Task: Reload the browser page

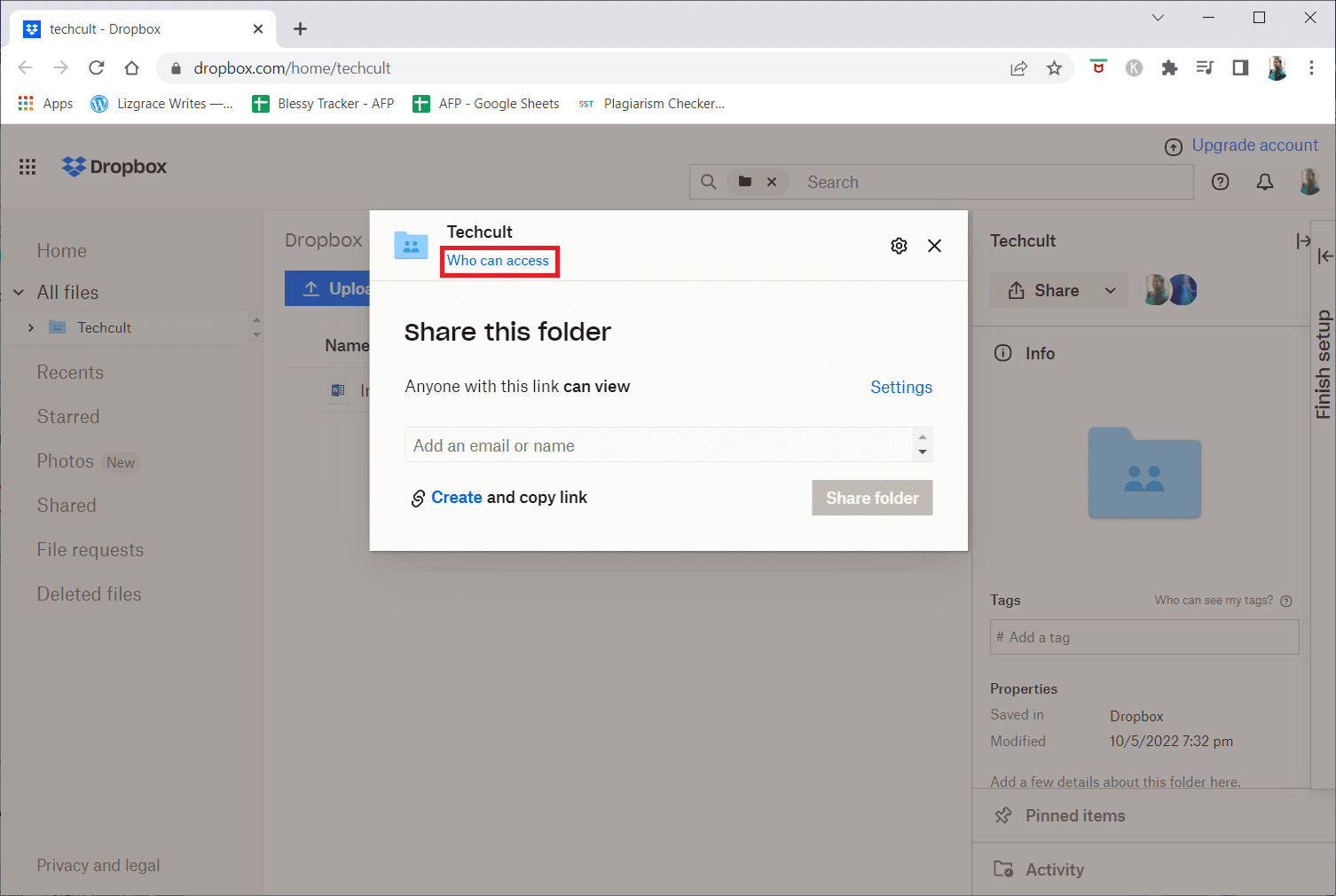Action: [x=97, y=68]
